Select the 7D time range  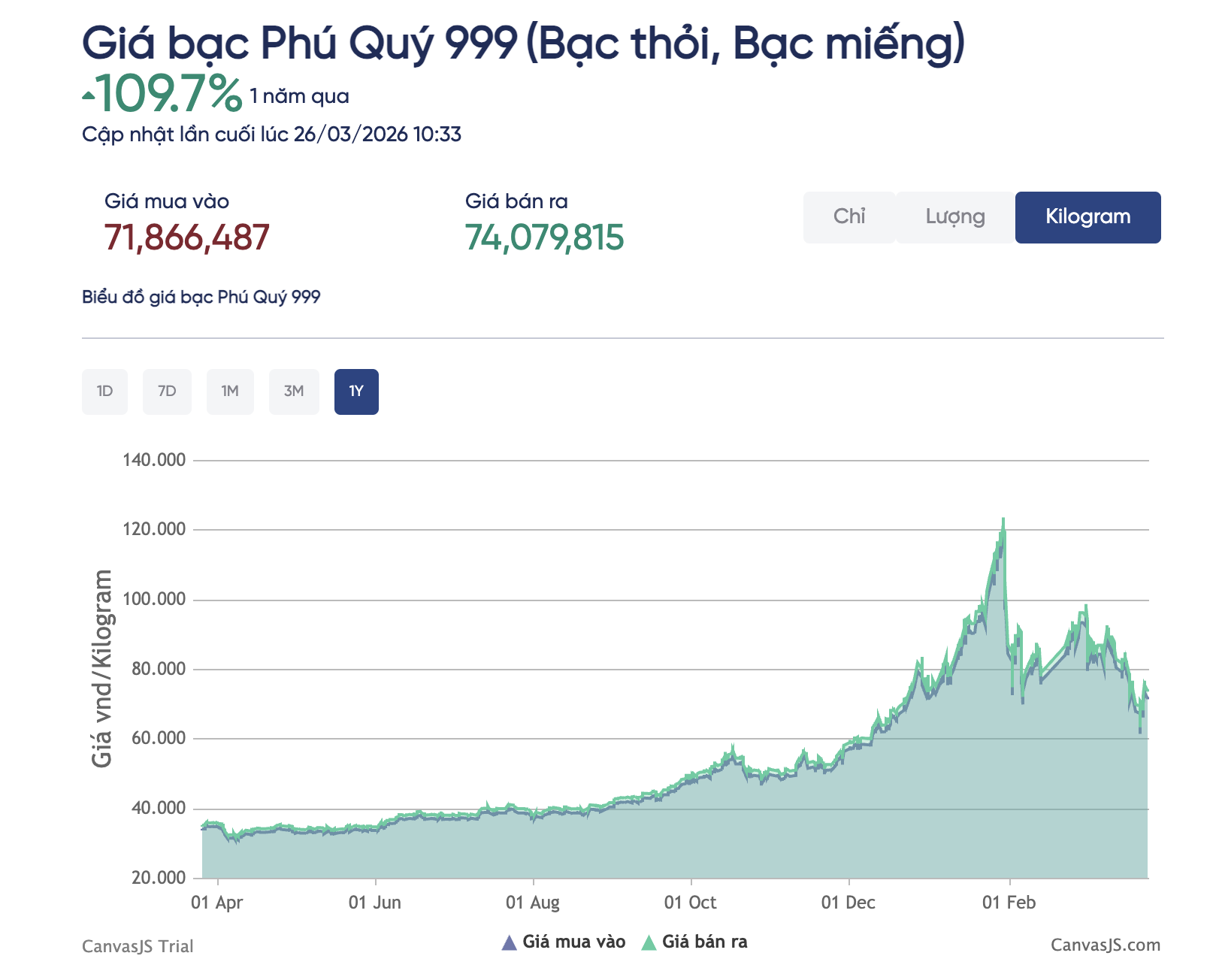click(x=168, y=392)
